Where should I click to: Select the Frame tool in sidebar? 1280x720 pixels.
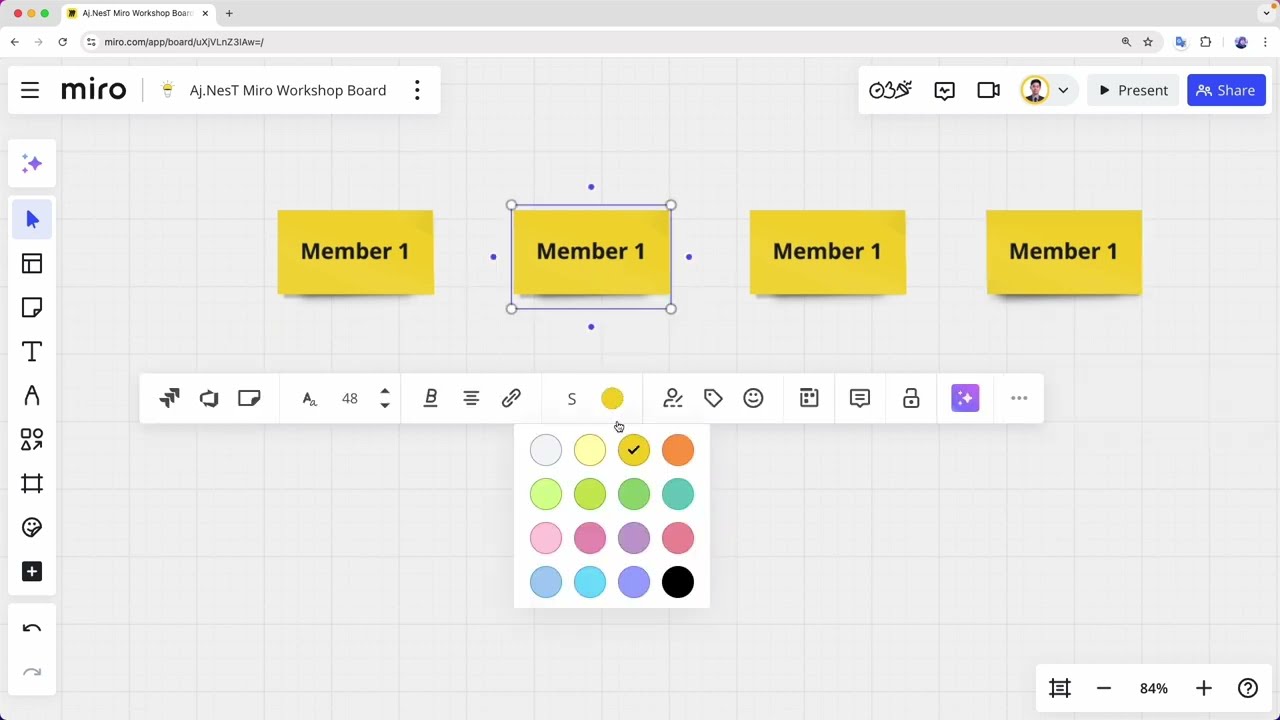click(x=32, y=483)
